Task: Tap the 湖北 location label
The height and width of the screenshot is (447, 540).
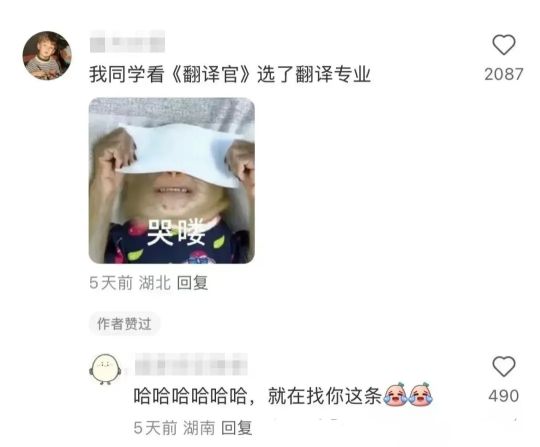Action: pyautogui.click(x=155, y=283)
